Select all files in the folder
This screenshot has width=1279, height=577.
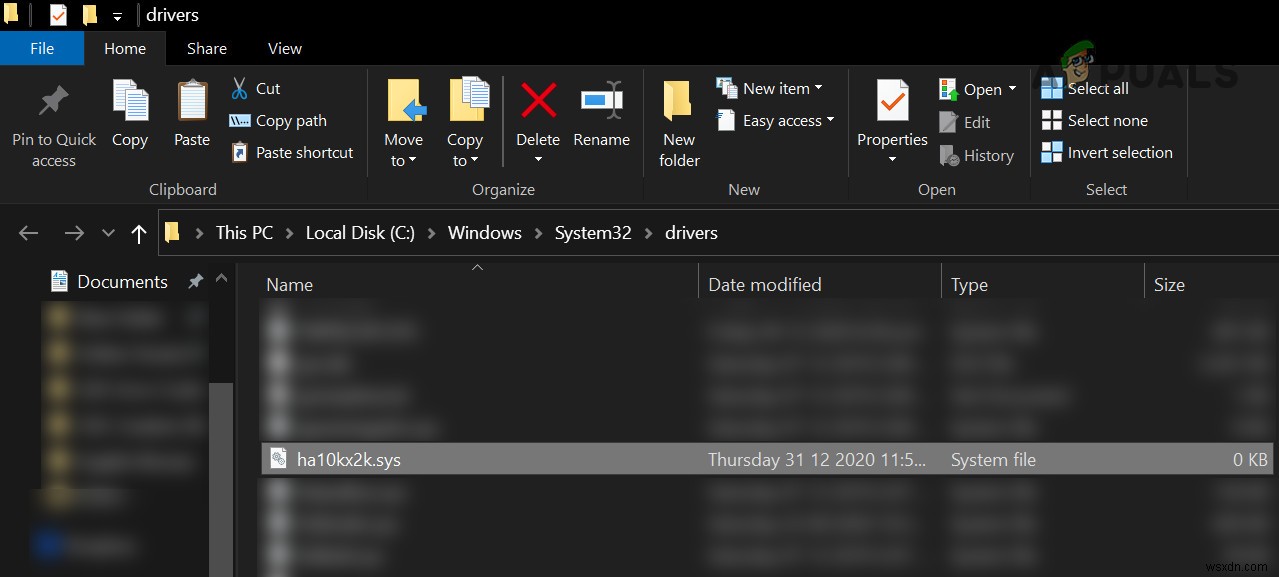tap(1085, 88)
